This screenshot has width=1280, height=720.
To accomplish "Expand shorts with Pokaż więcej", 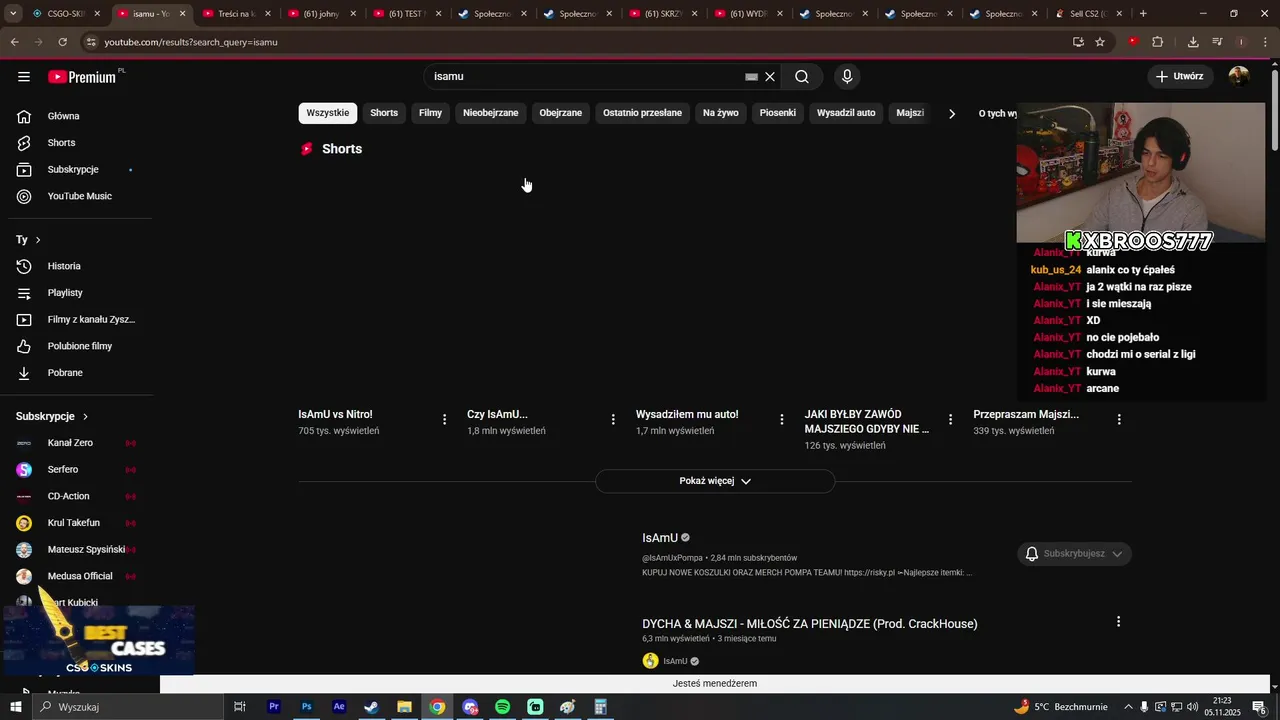I will (x=715, y=481).
